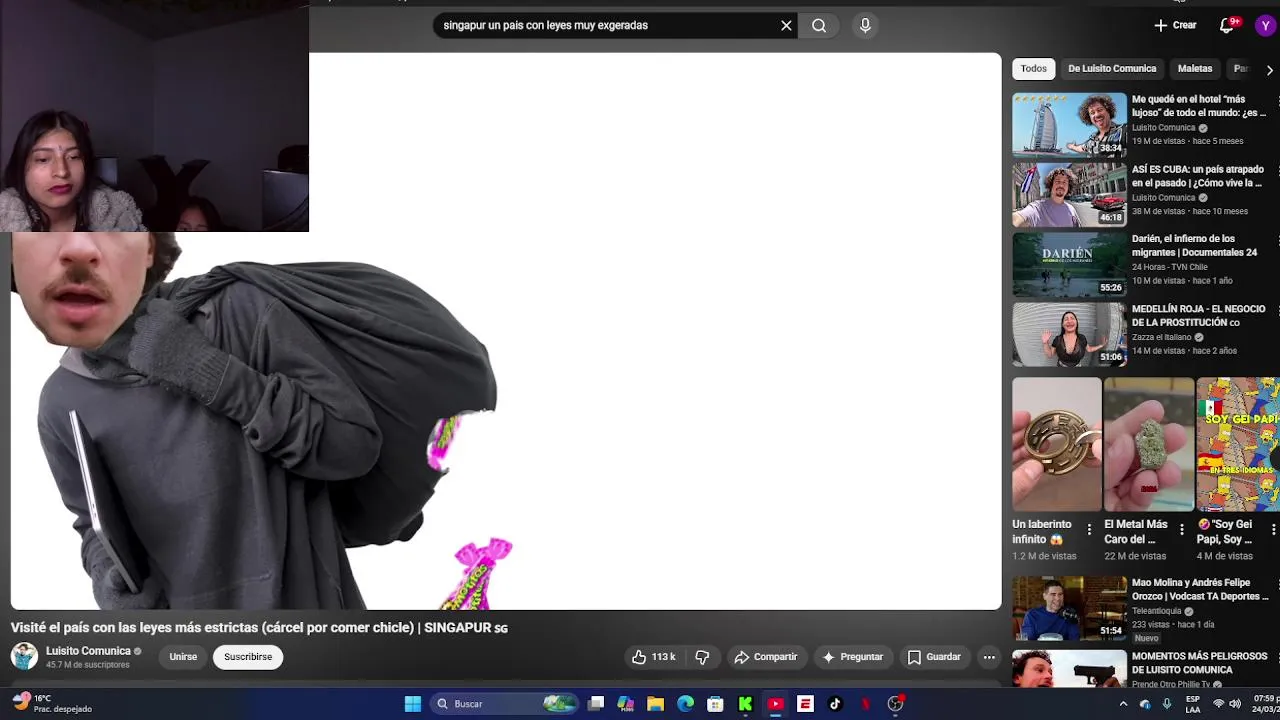1280x720 pixels.
Task: Open Task View on the taskbar
Action: (x=596, y=704)
